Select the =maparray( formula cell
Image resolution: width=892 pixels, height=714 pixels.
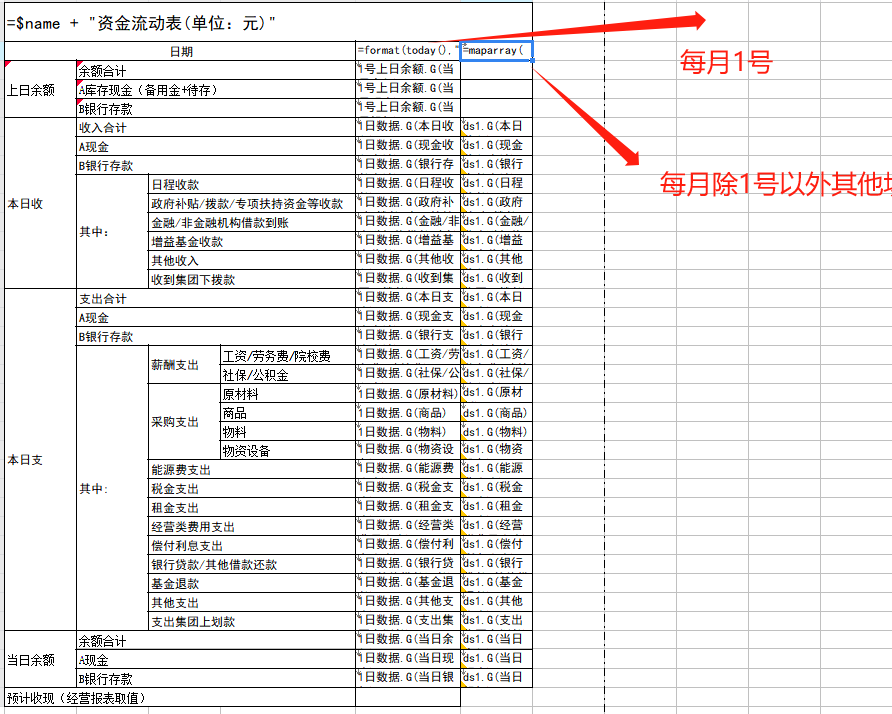tap(496, 51)
